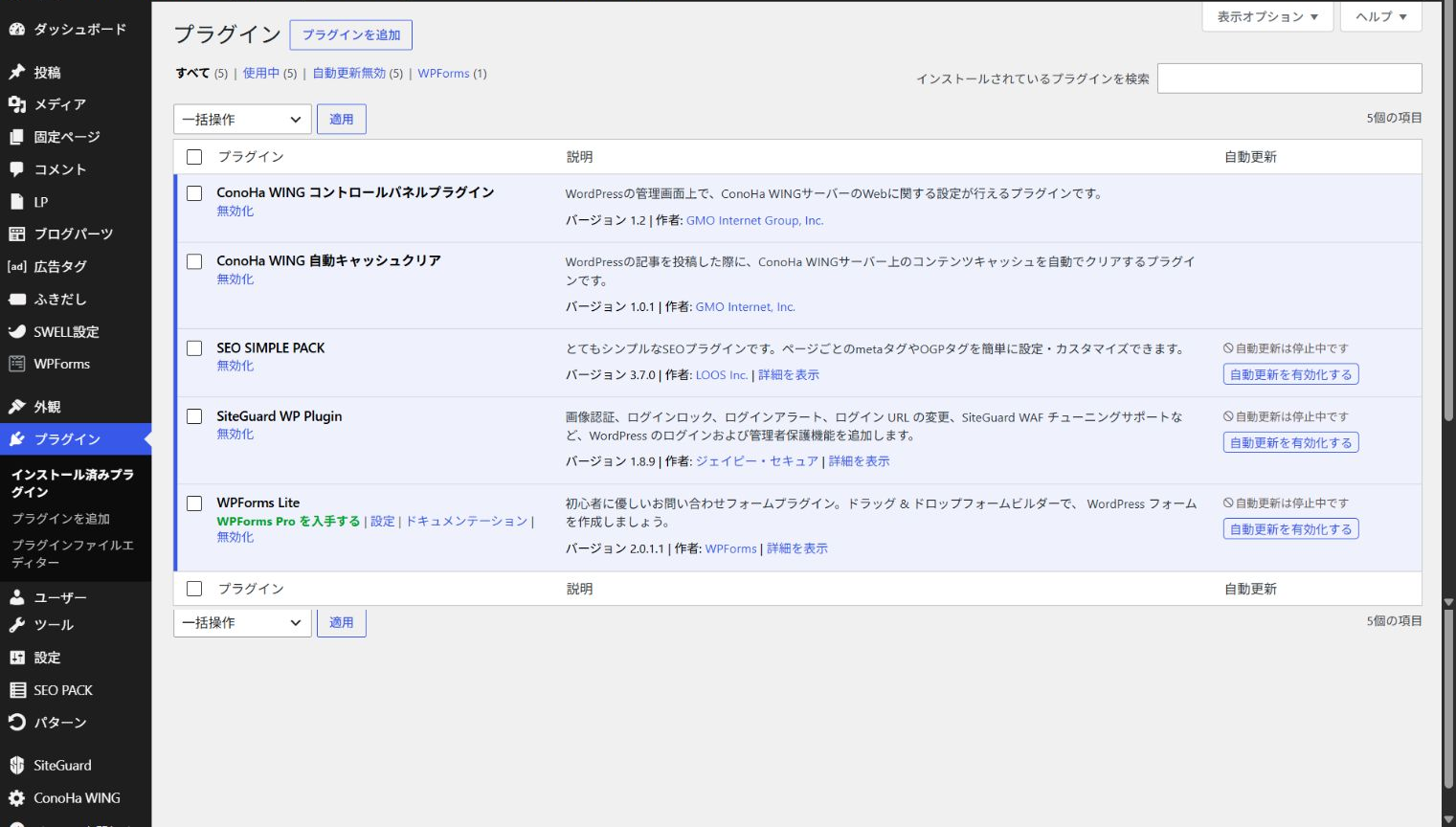Deactivate SEO SIMPLE PACK via 無効化
The image size is (1456, 827).
235,366
